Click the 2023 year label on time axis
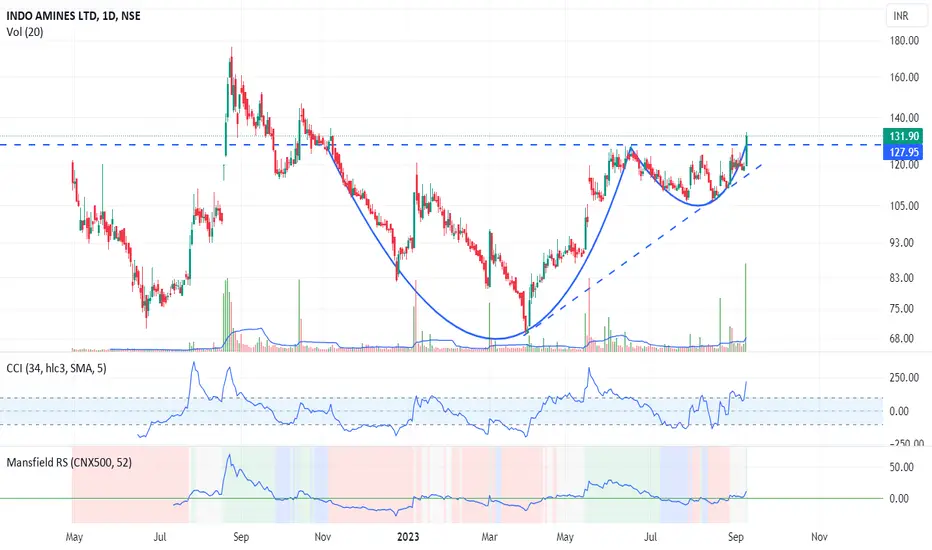The width and height of the screenshot is (932, 550). pos(408,537)
